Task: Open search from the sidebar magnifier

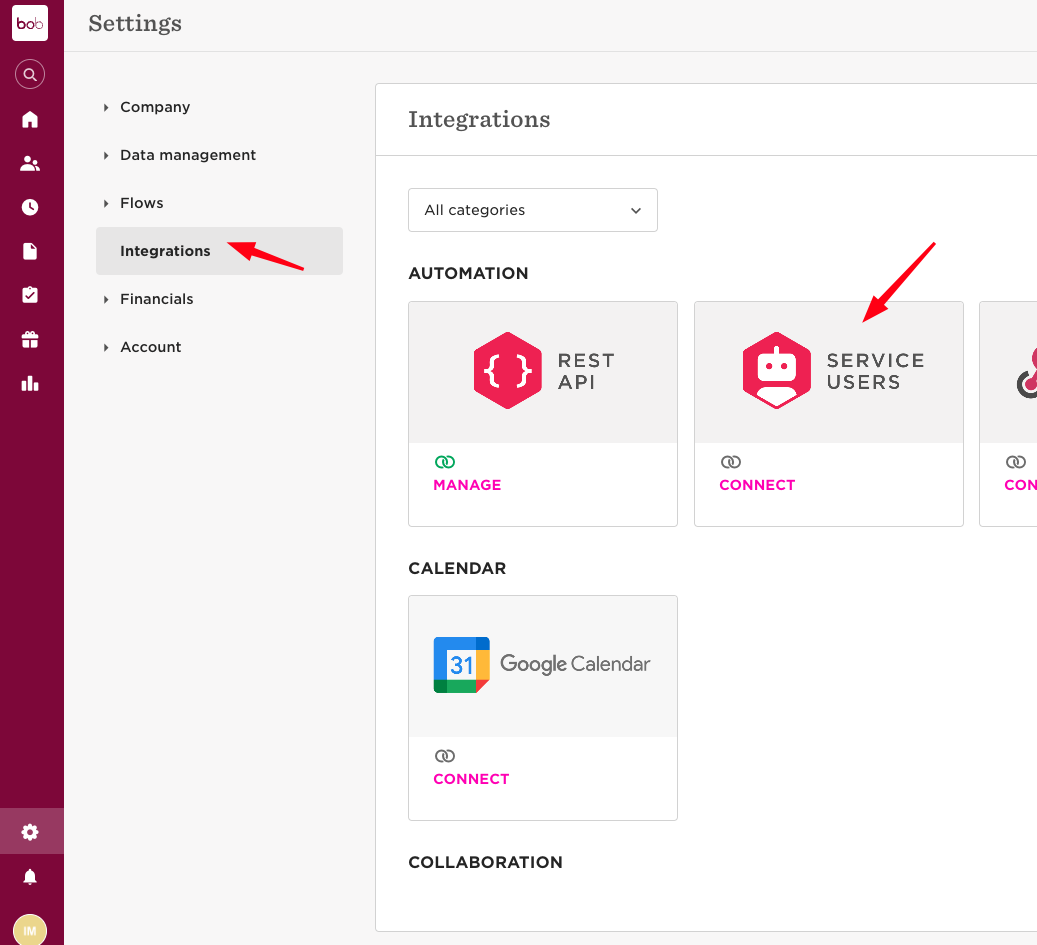Action: coord(30,74)
